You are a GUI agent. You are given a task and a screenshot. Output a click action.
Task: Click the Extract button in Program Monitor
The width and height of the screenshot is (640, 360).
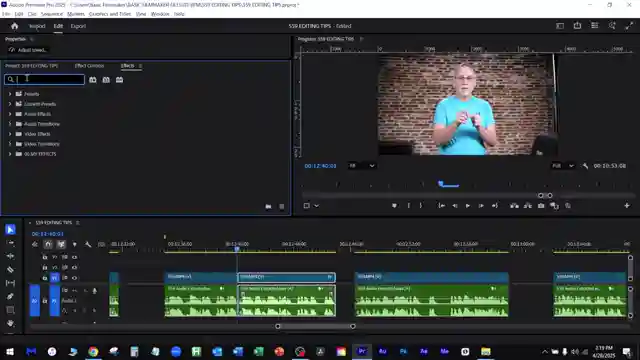click(528, 206)
